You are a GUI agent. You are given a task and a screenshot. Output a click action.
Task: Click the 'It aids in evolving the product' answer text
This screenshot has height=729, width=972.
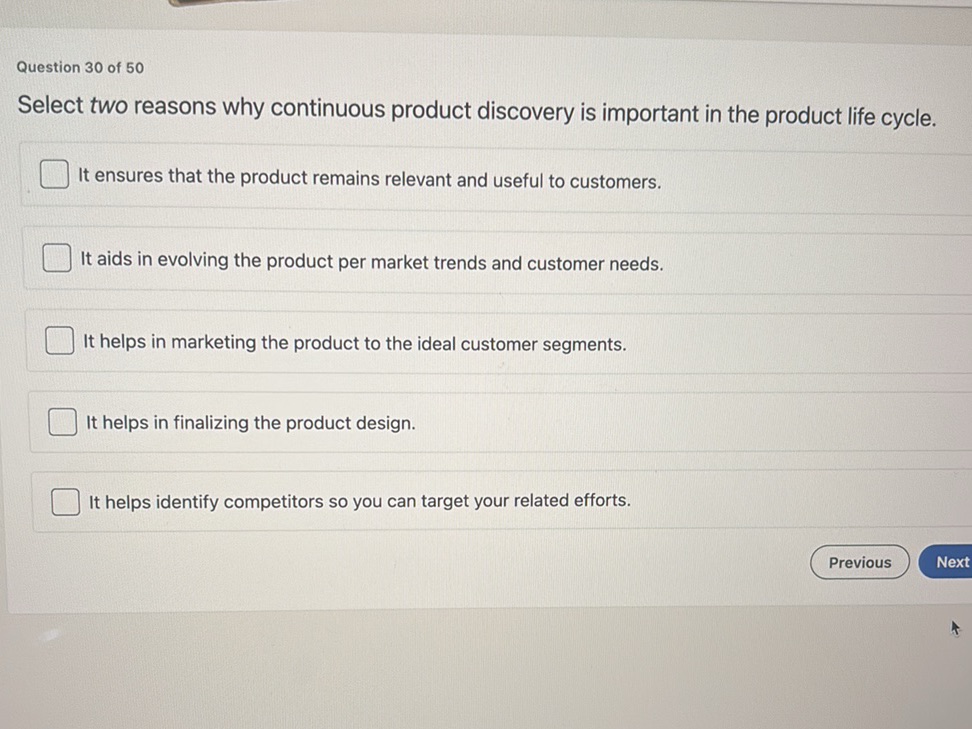(372, 263)
